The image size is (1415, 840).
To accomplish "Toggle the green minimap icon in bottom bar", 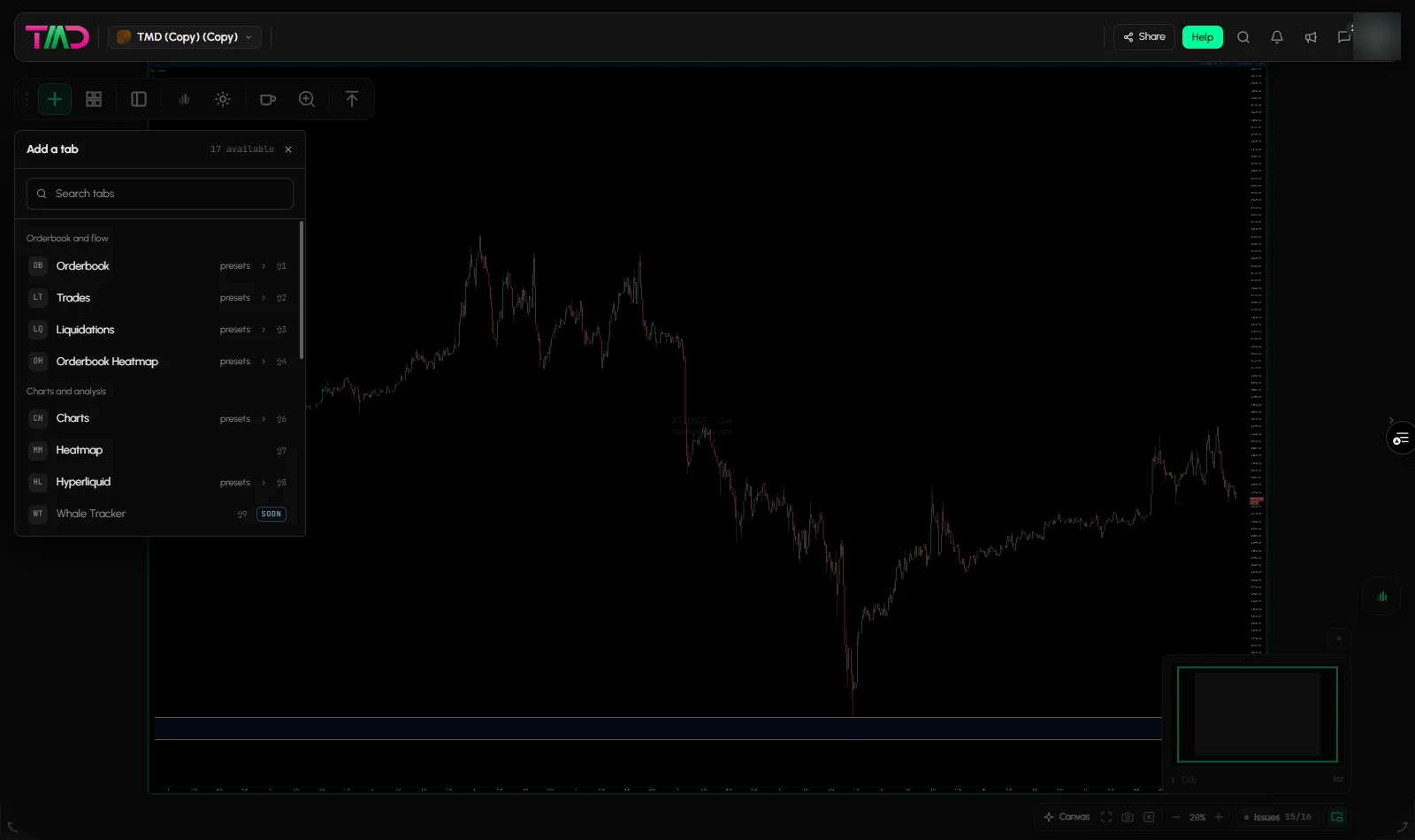I will (x=1337, y=817).
